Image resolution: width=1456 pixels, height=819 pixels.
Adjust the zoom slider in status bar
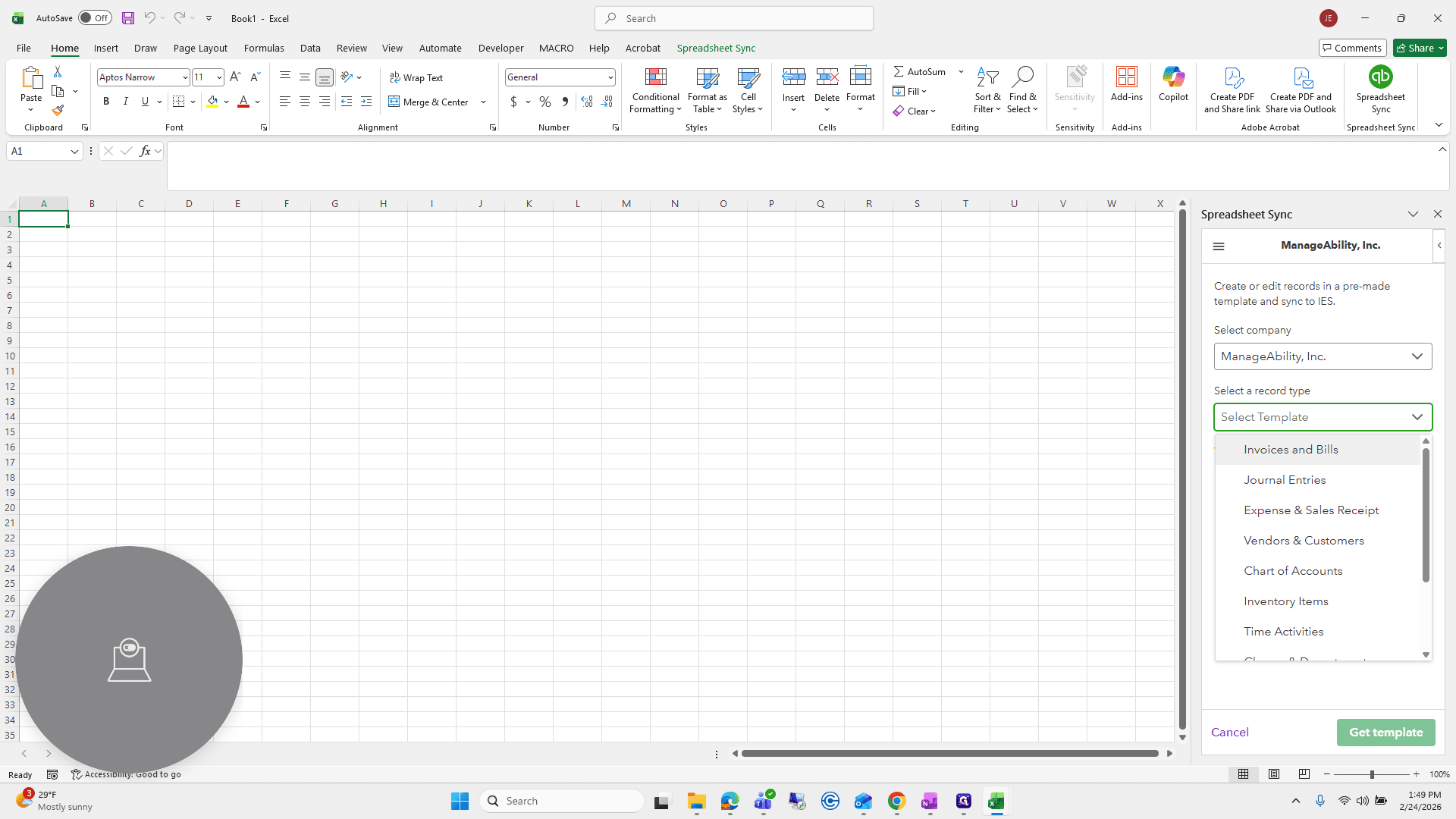[1371, 774]
